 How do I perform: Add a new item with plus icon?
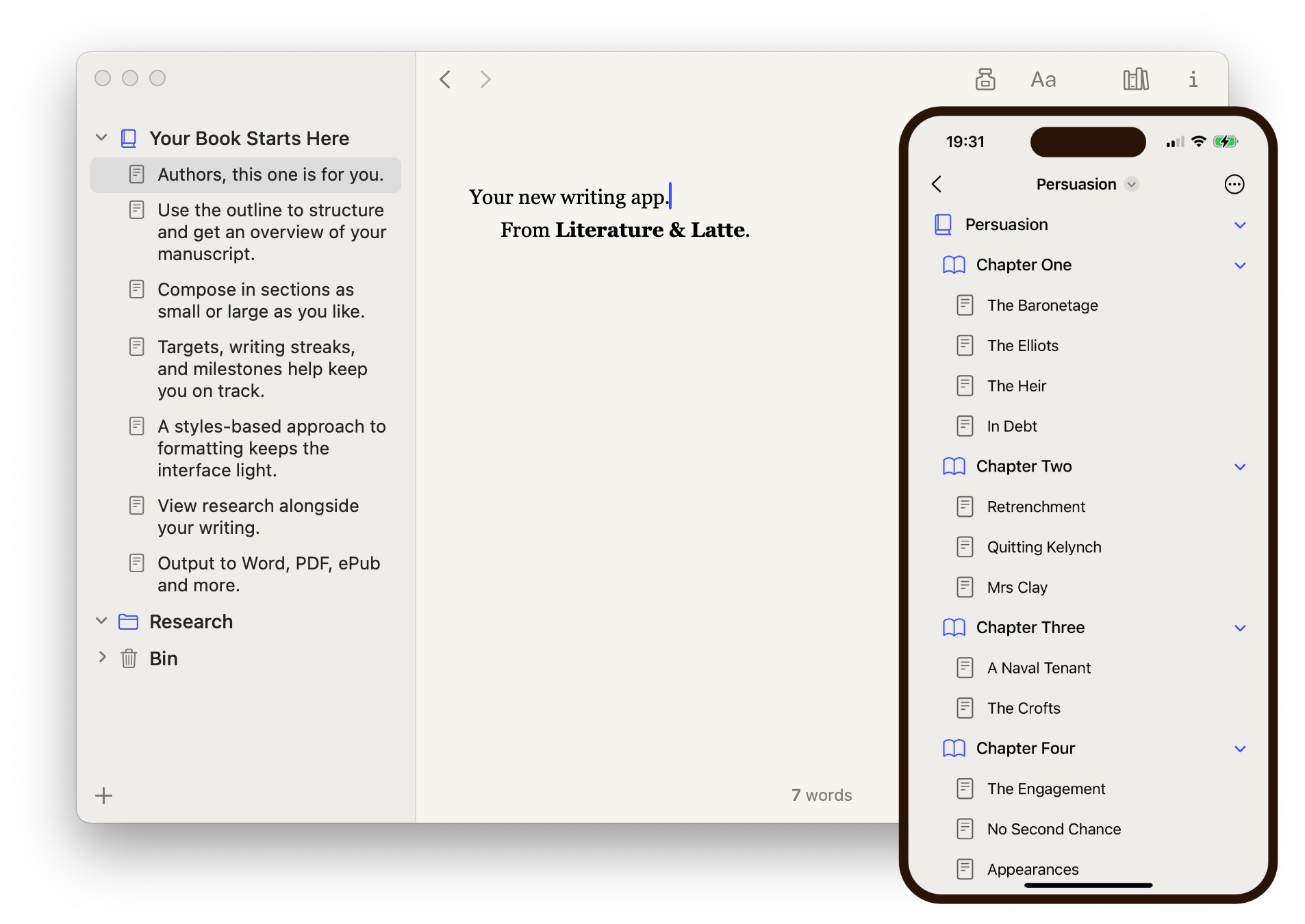pyautogui.click(x=104, y=795)
